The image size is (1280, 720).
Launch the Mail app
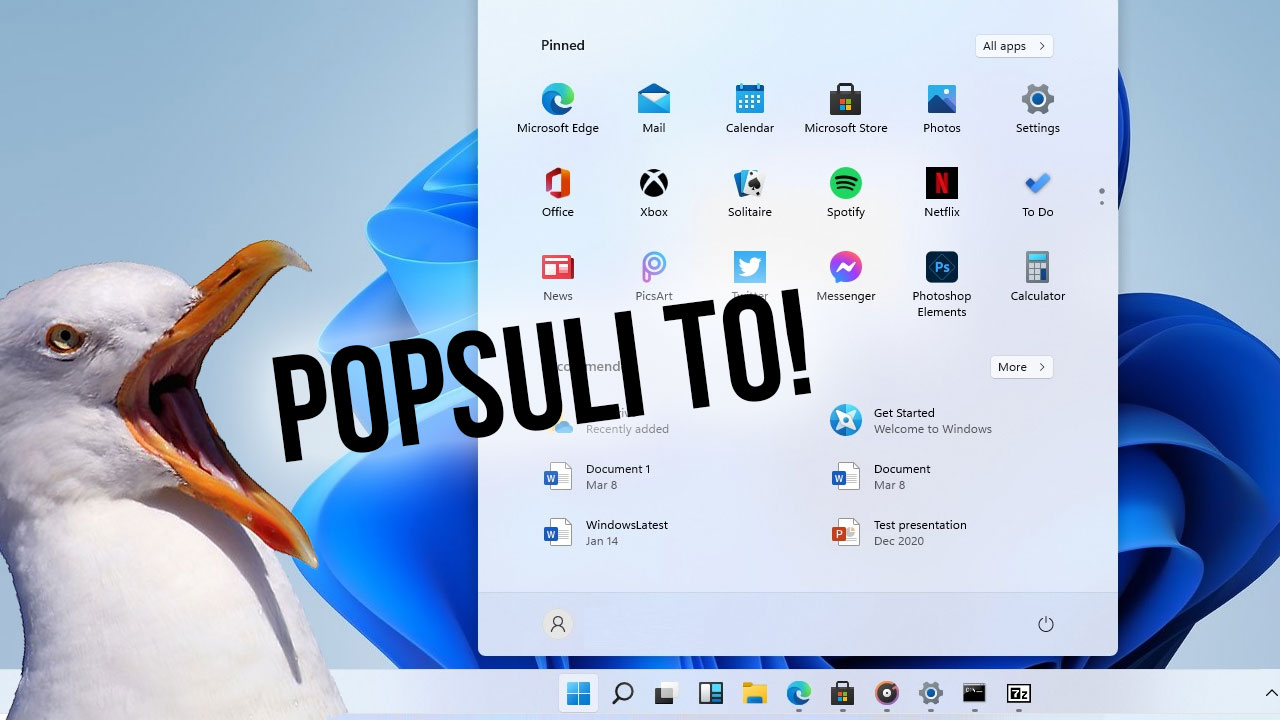tap(654, 109)
